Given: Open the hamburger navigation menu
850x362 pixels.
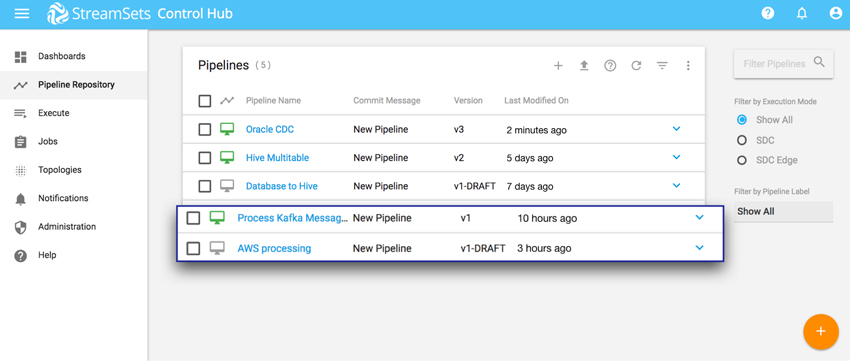Looking at the screenshot, I should tap(22, 14).
